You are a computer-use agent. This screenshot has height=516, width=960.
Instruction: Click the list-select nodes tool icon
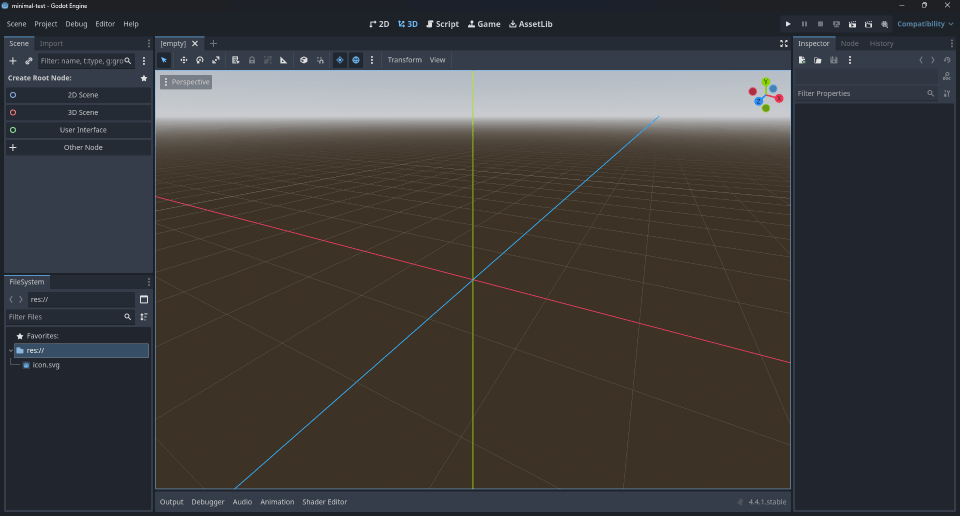(236, 60)
